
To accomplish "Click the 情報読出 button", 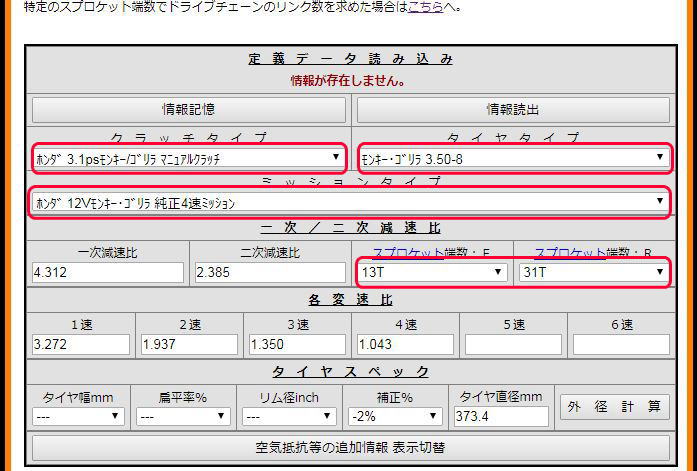I will tap(513, 109).
